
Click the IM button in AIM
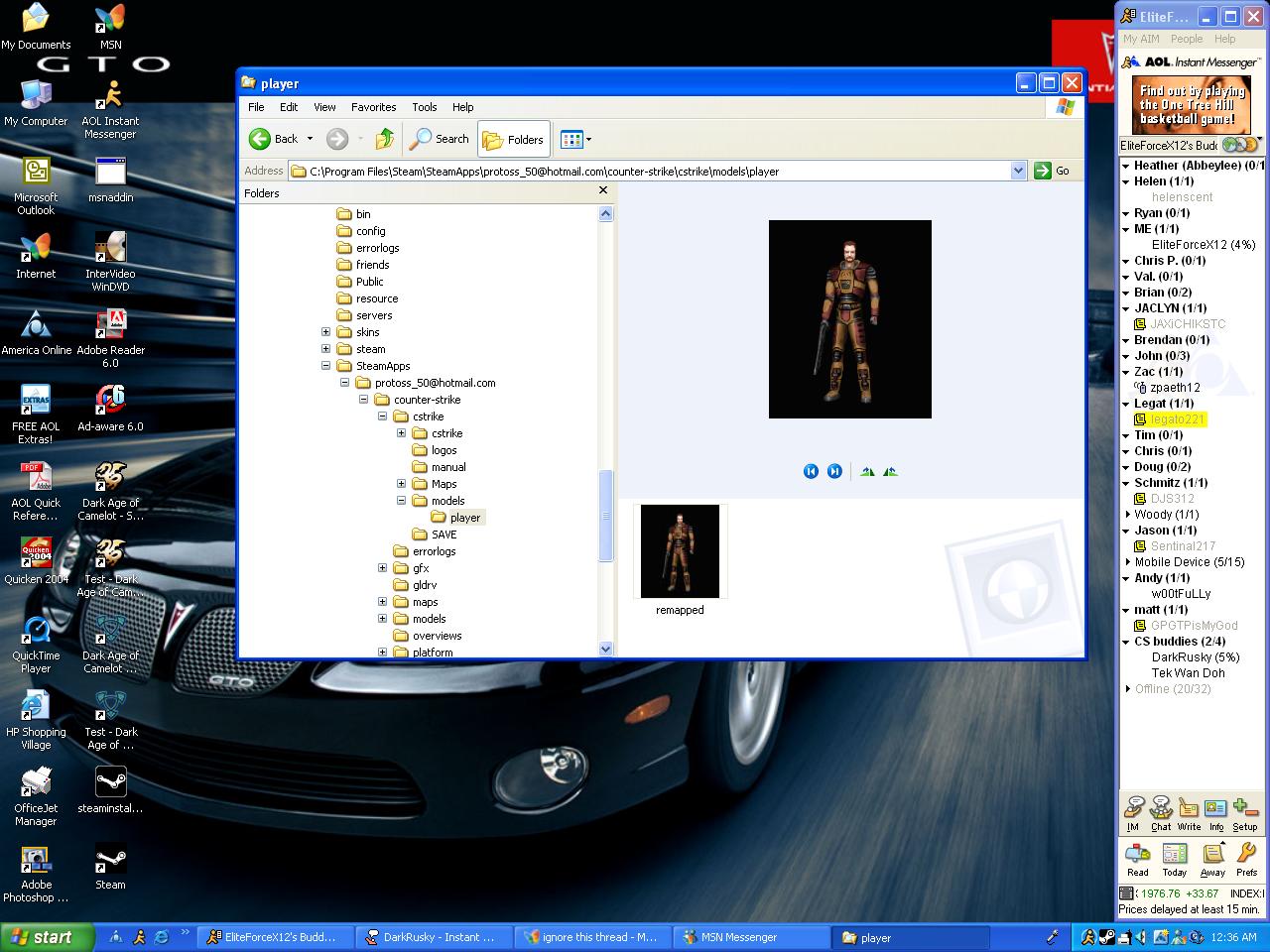(1133, 813)
